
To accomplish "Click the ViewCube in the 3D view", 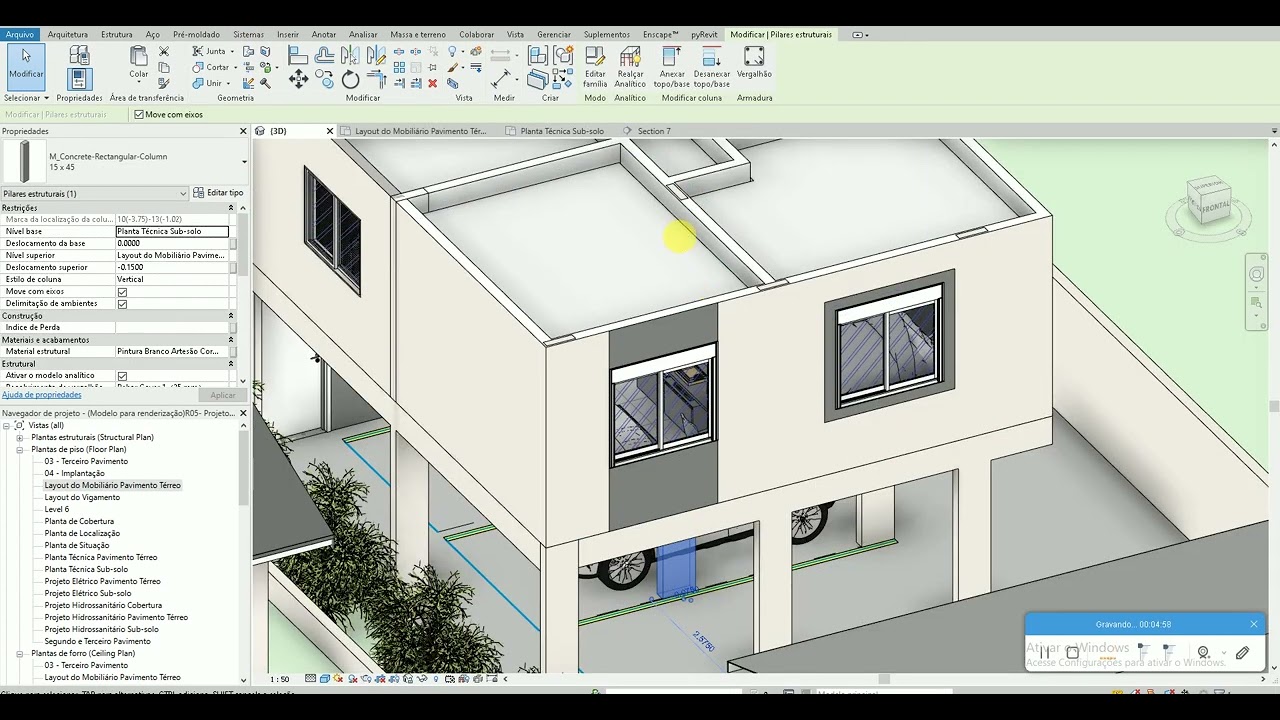I will 1211,201.
